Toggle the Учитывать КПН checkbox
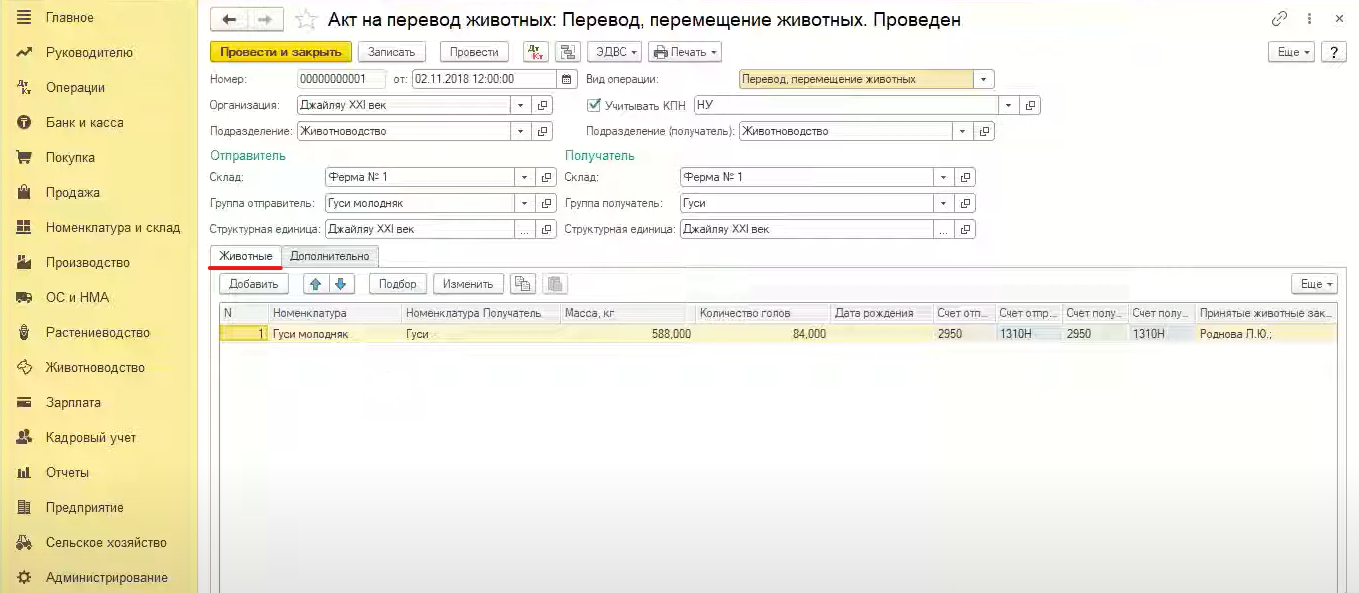The width and height of the screenshot is (1359, 593). pyautogui.click(x=594, y=105)
